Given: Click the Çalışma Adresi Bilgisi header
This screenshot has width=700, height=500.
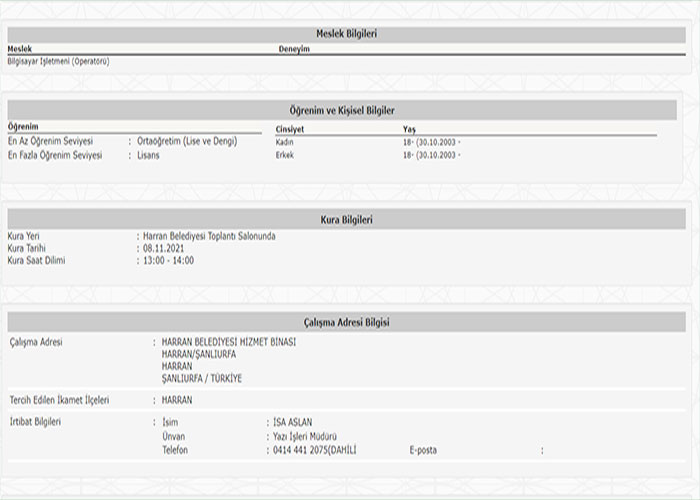Looking at the screenshot, I should [346, 322].
